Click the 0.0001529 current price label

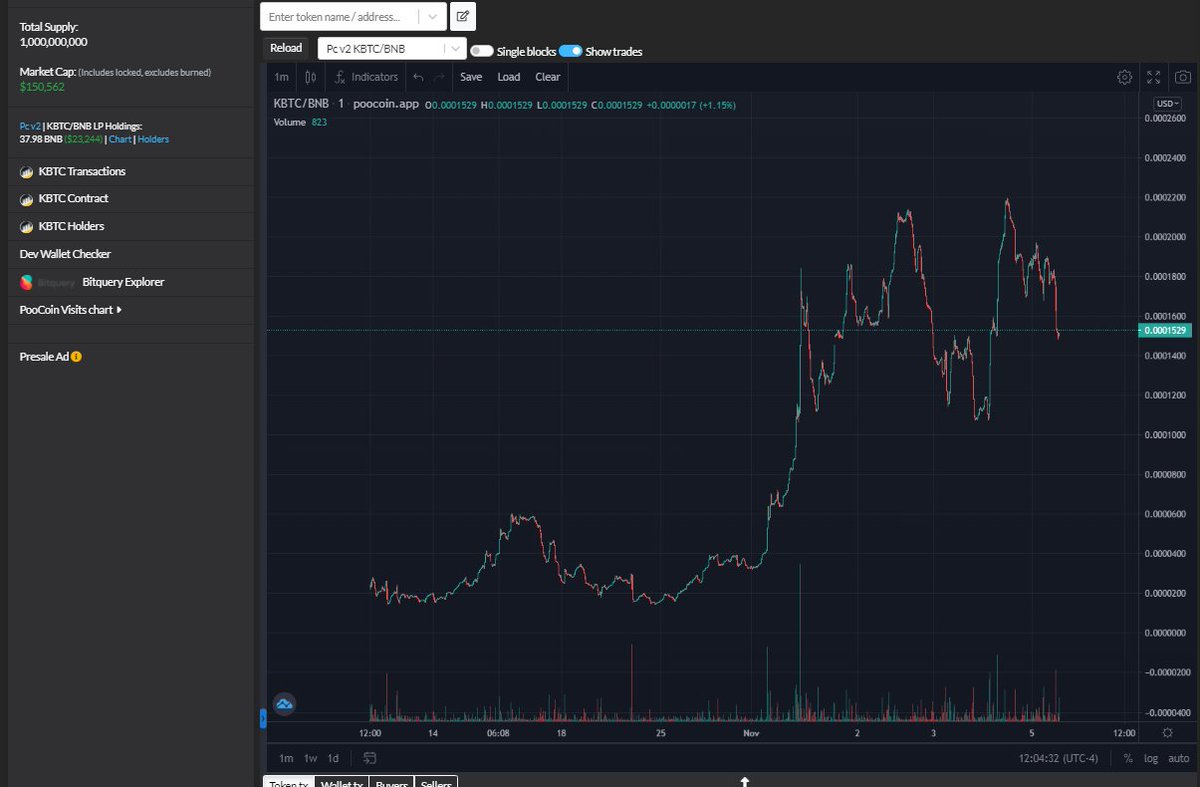coord(1166,330)
